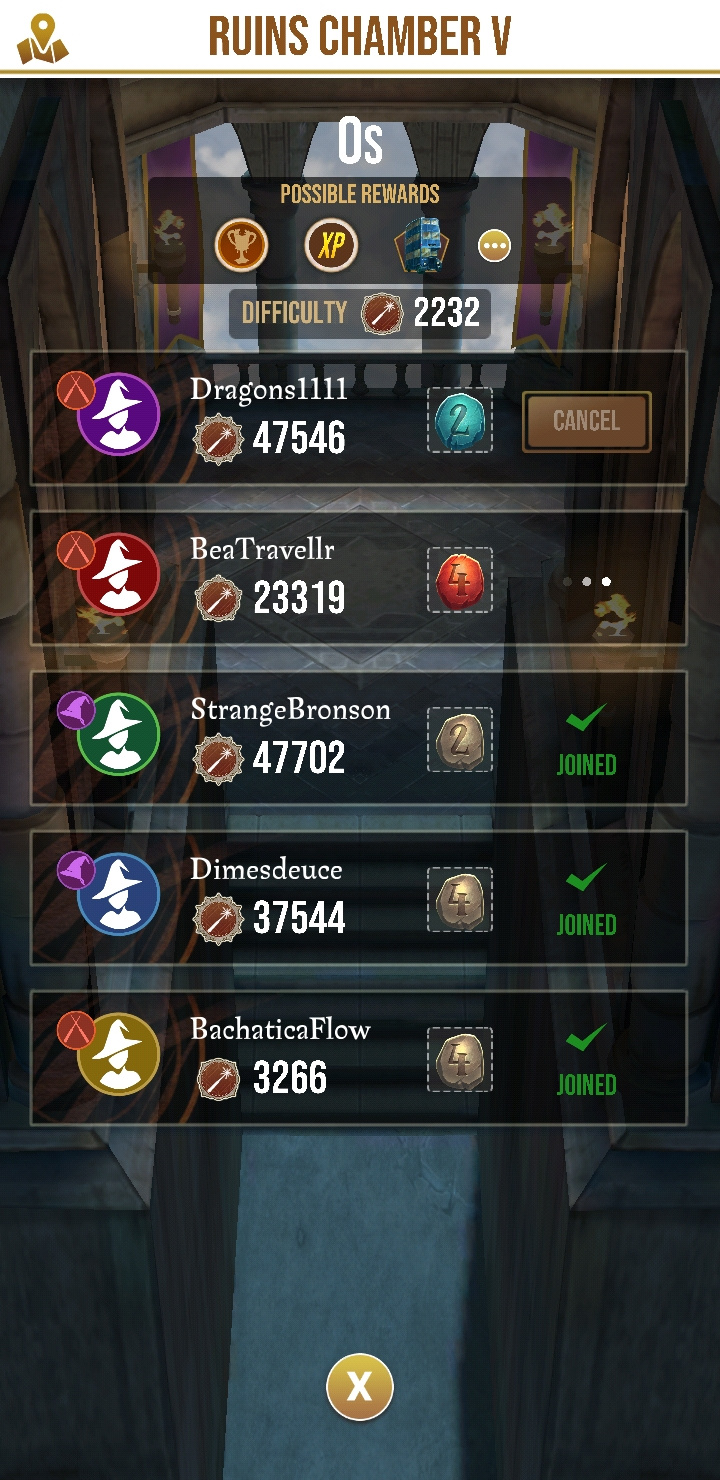Viewport: 720px width, 1480px height.
Task: Open BeaTravellr's red wizard avatar
Action: point(118,574)
